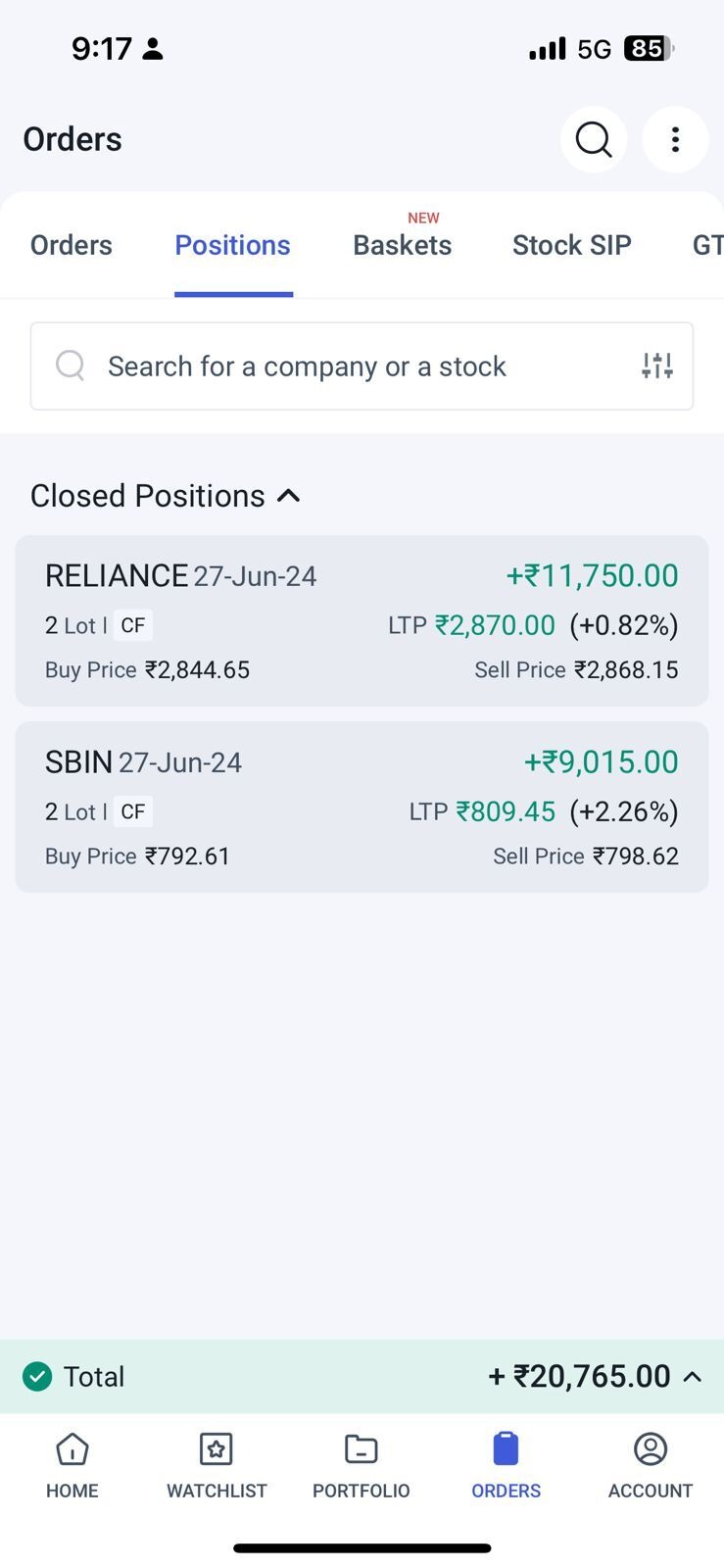Viewport: 724px width, 1568px height.
Task: Select the Positions tab
Action: coord(233,245)
